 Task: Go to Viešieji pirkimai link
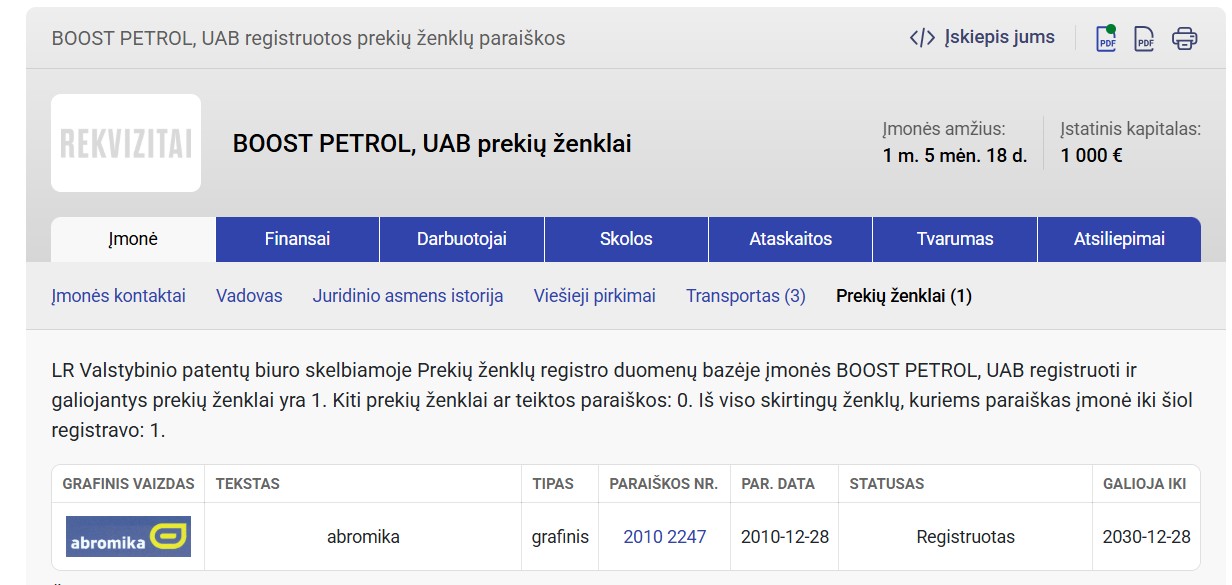(594, 296)
